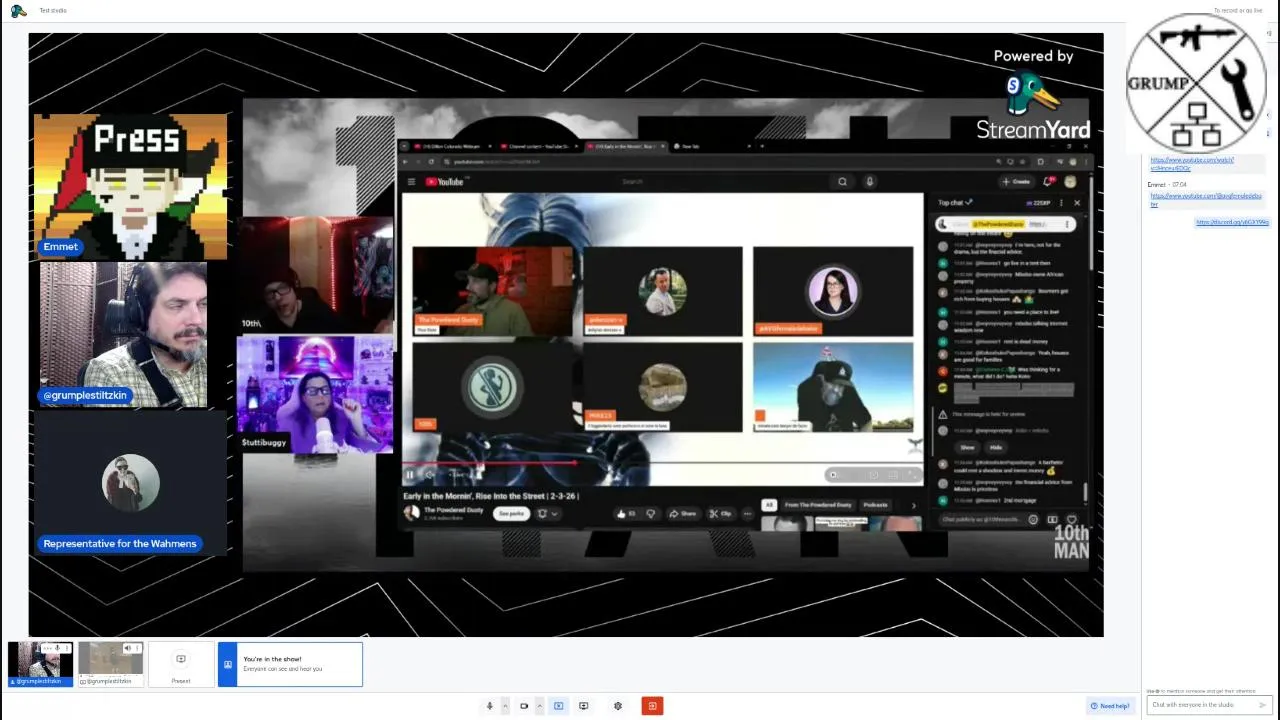This screenshot has height=720, width=1280.
Task: Click the YouTube account avatar
Action: [1071, 182]
